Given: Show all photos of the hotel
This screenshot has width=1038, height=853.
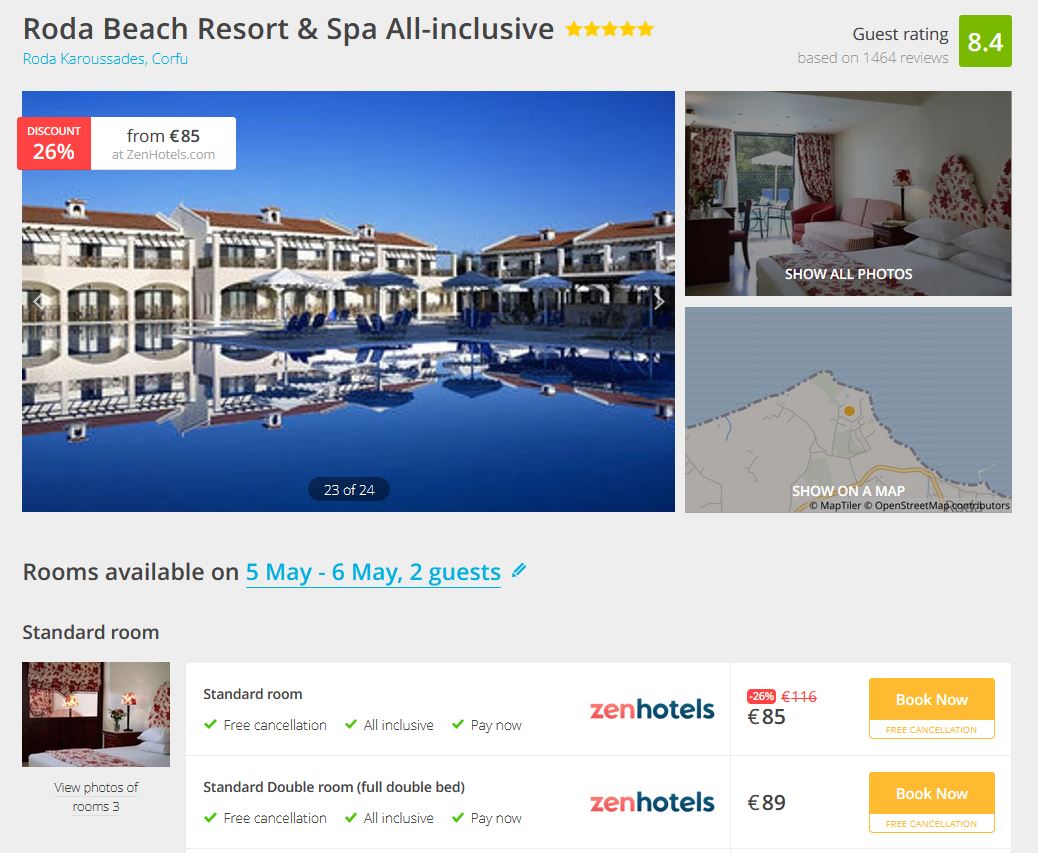Looking at the screenshot, I should click(x=848, y=274).
